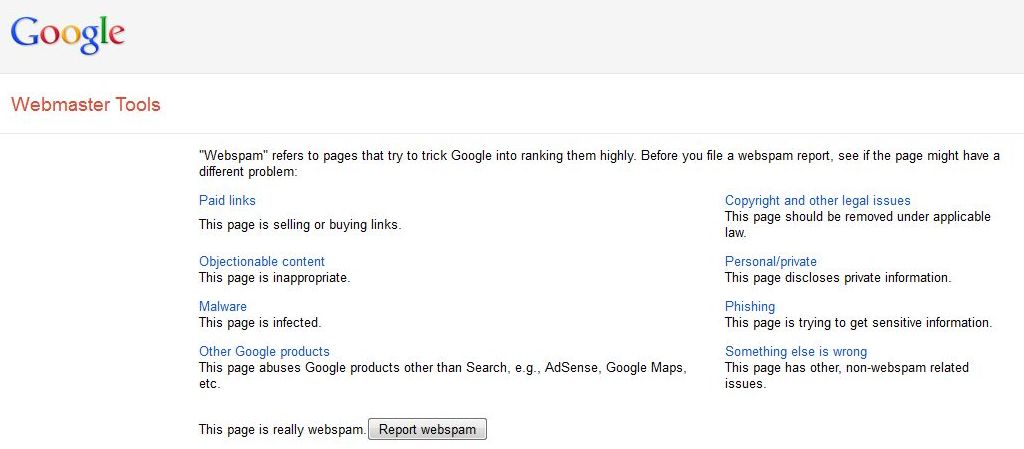
Task: Go to the Malware report link
Action: click(x=223, y=307)
